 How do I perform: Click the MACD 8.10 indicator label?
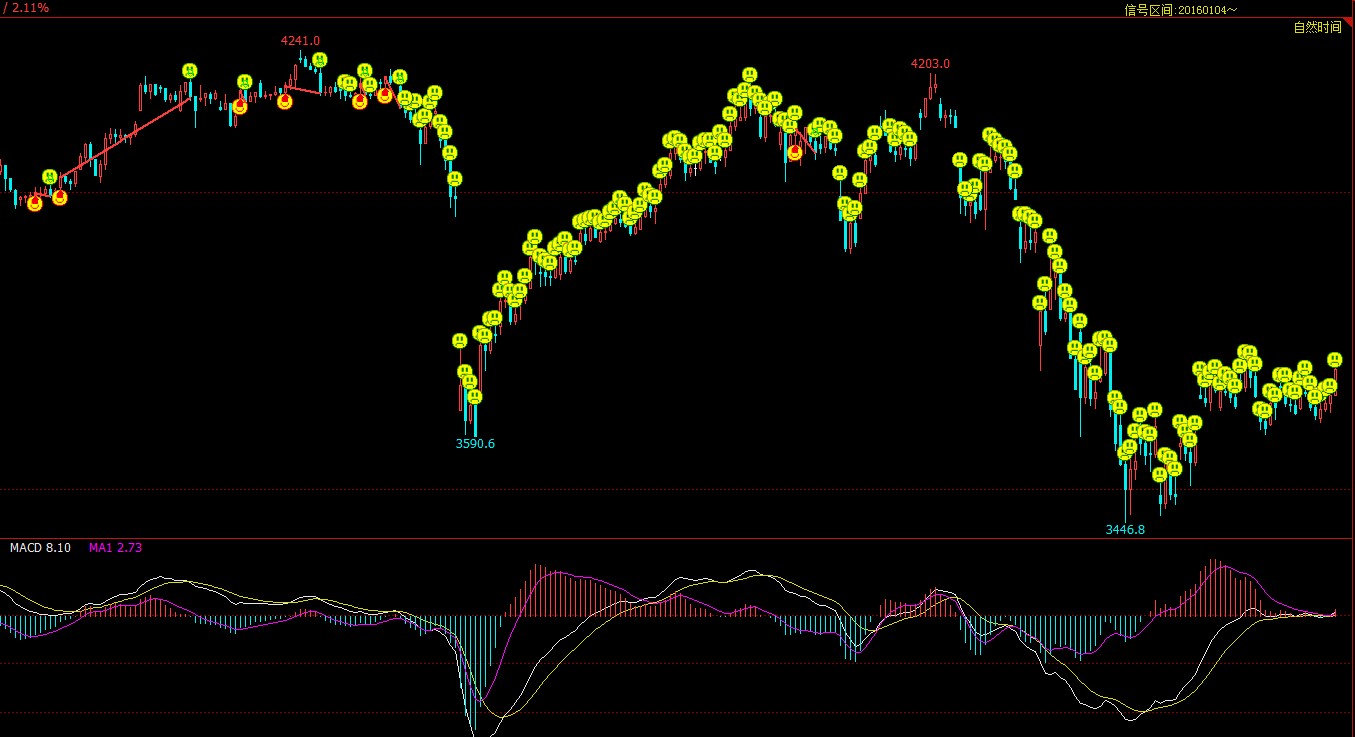40,548
